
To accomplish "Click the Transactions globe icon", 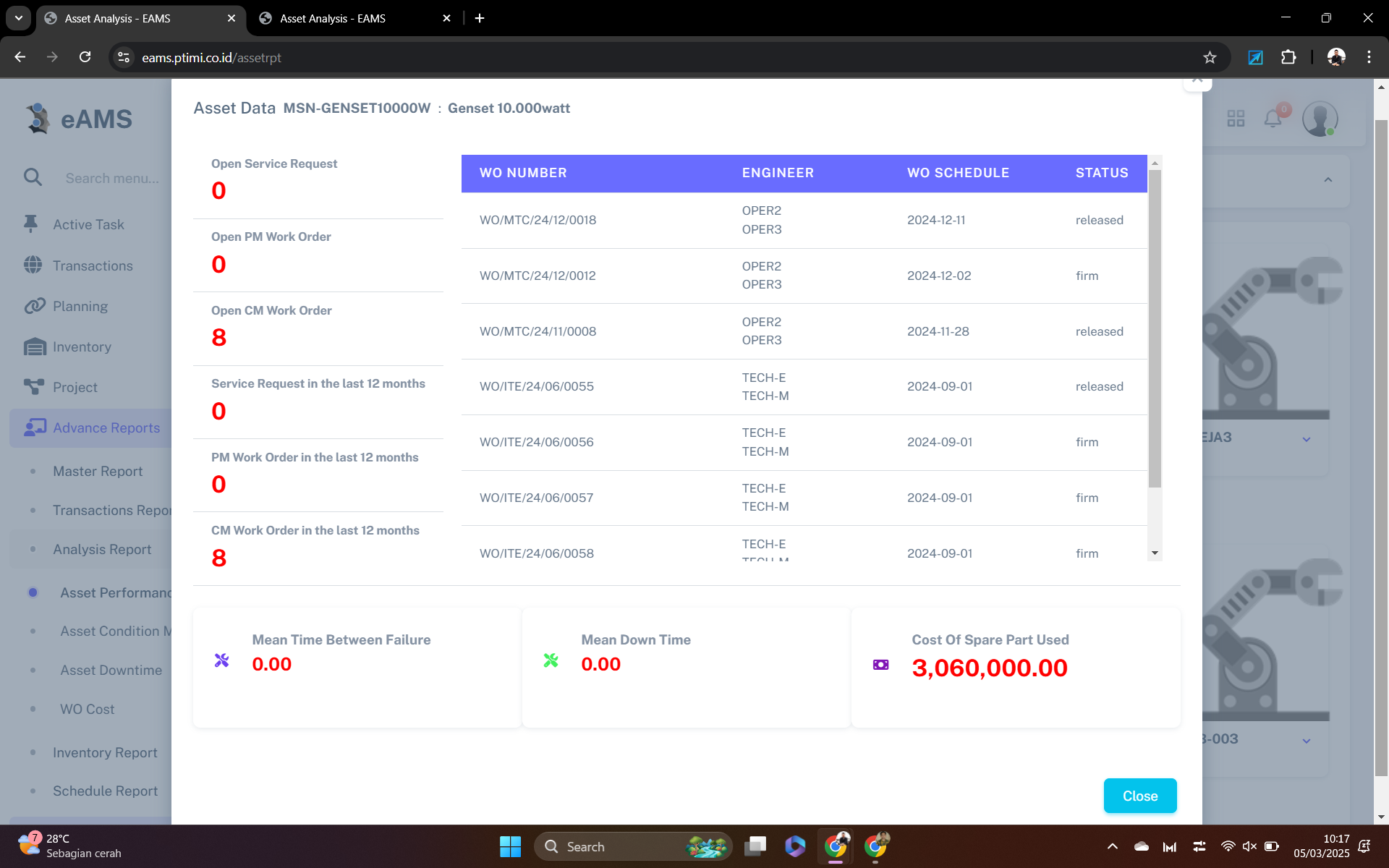I will tap(33, 265).
